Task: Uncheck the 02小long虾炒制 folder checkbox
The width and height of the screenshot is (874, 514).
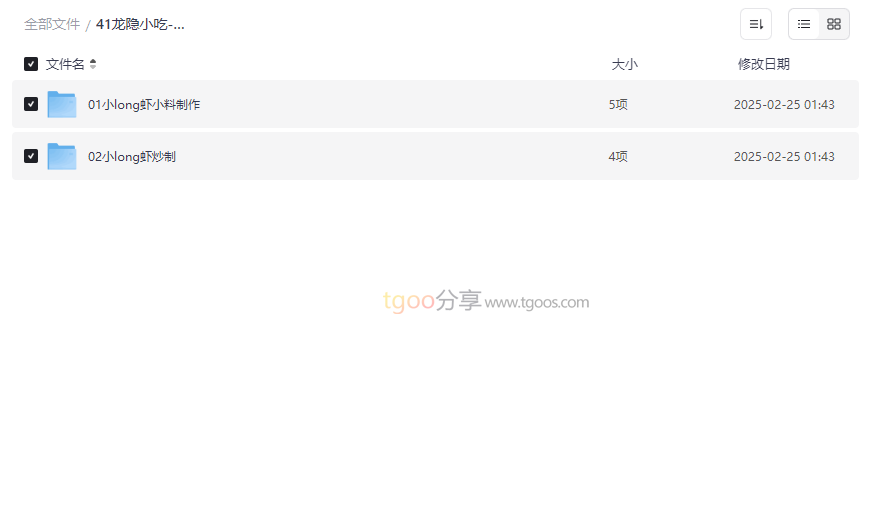Action: (31, 156)
